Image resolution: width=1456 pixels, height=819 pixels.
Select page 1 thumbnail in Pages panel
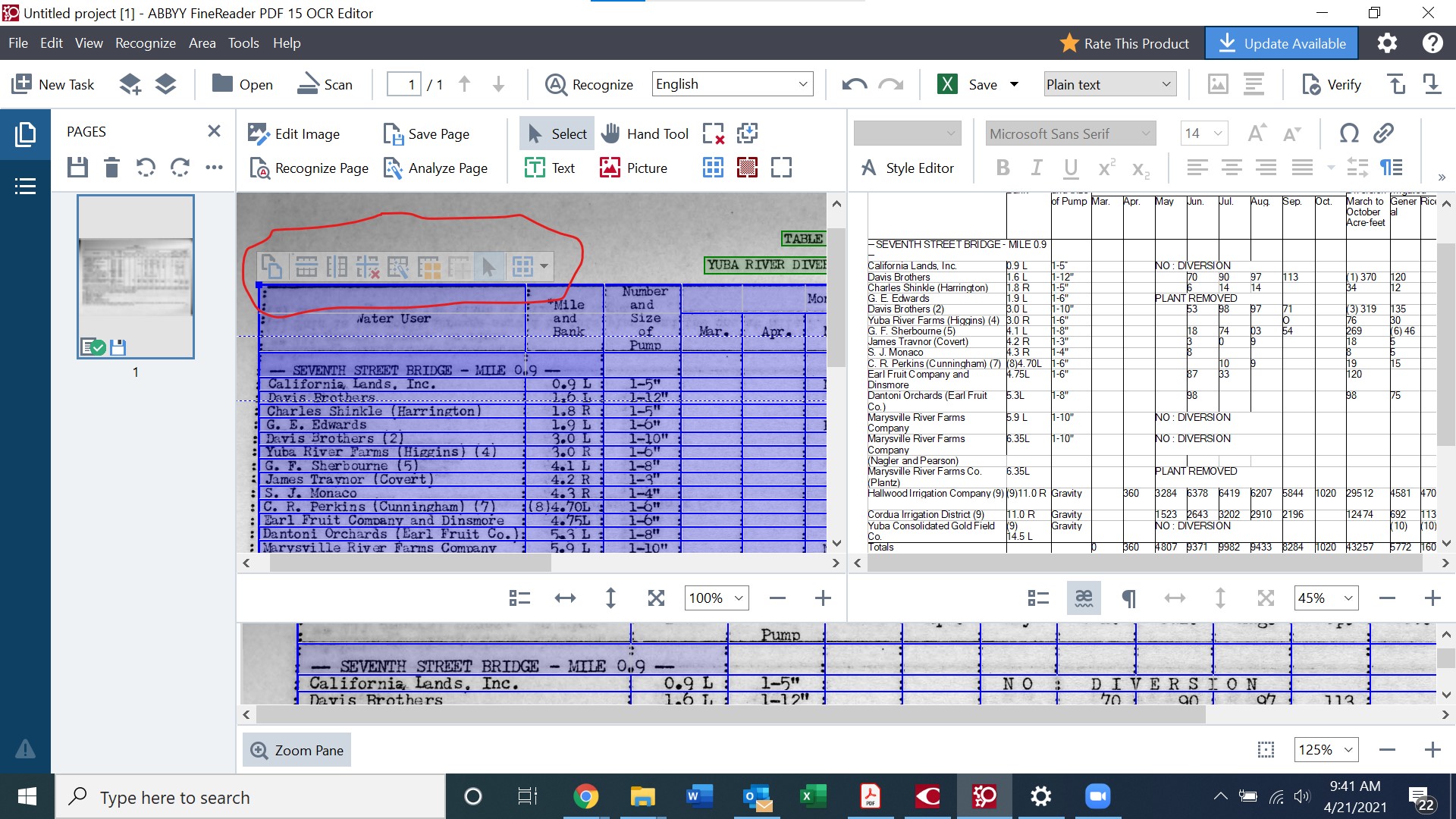pyautogui.click(x=135, y=276)
